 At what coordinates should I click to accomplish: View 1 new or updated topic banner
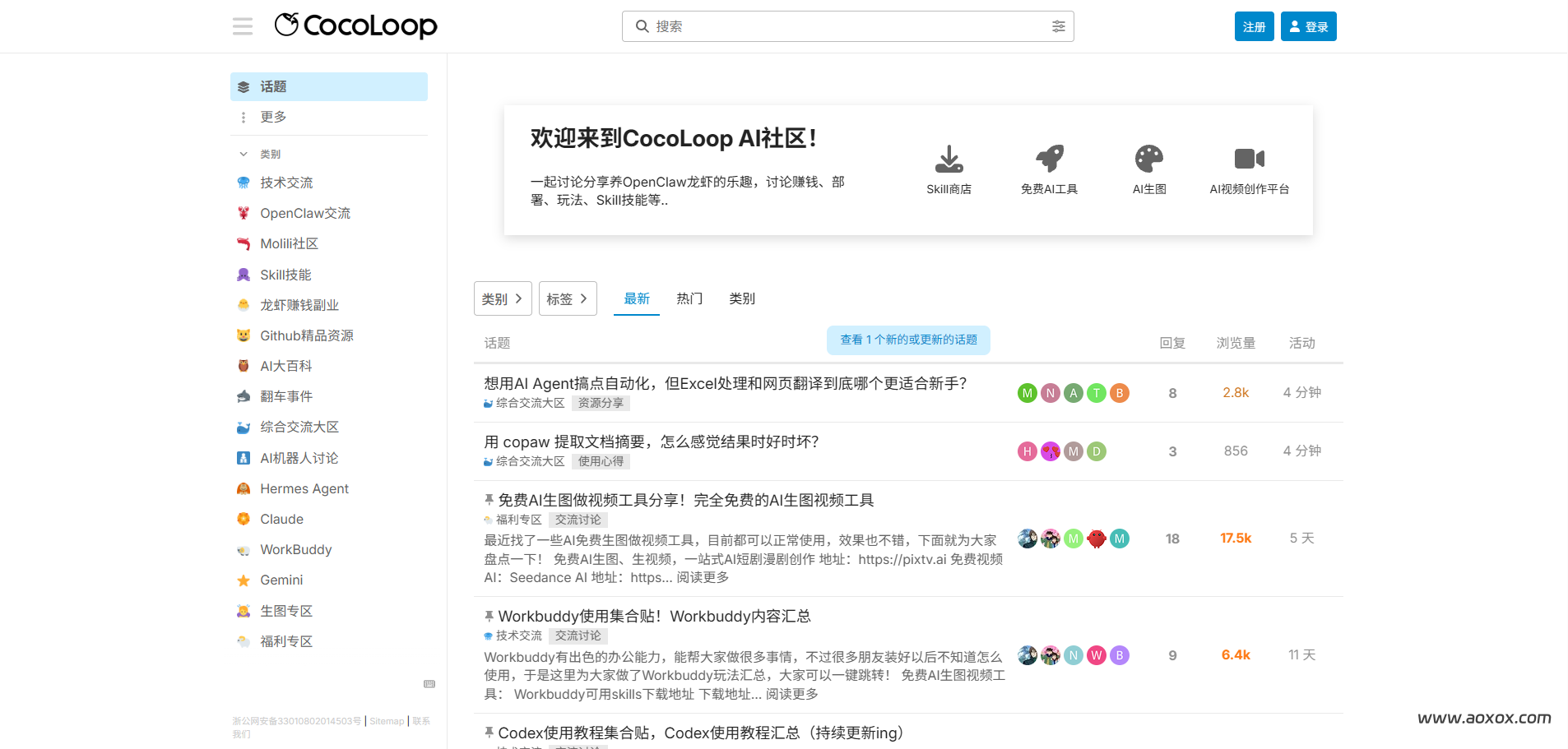[x=908, y=340]
